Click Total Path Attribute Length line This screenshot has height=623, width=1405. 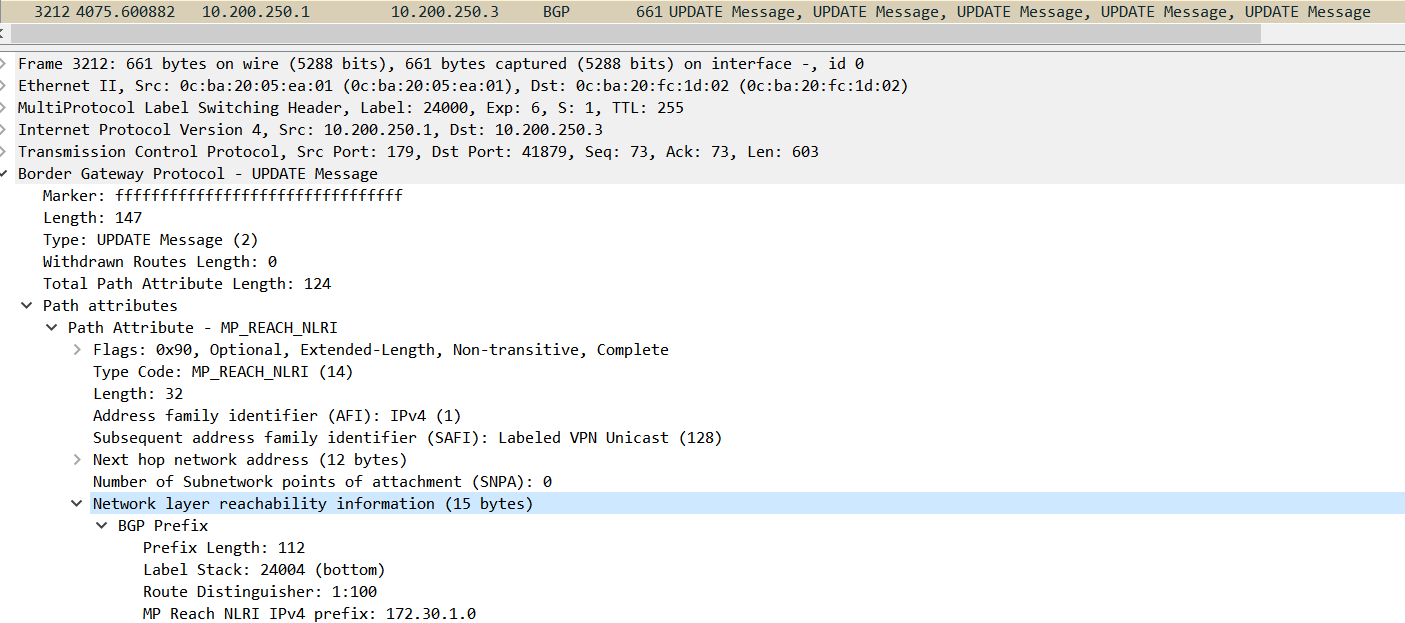186,284
